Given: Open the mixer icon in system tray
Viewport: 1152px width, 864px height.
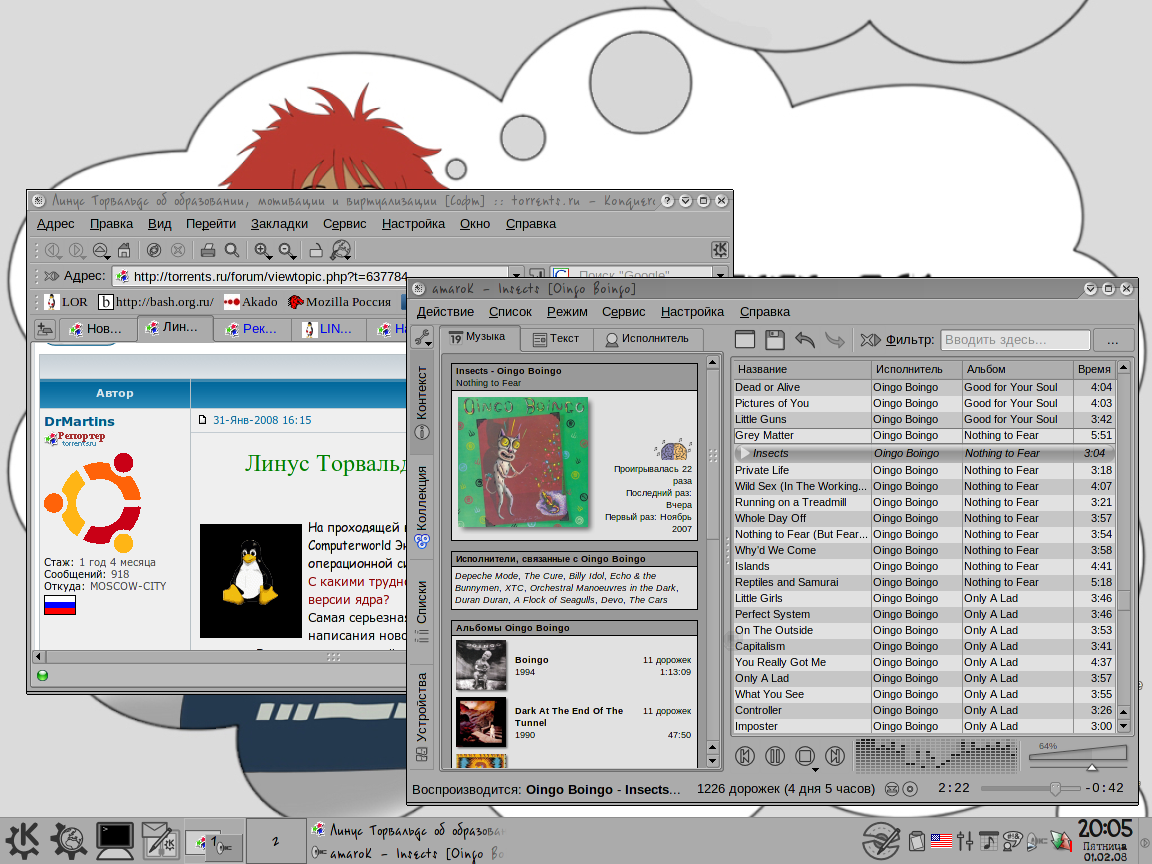Looking at the screenshot, I should pos(965,840).
